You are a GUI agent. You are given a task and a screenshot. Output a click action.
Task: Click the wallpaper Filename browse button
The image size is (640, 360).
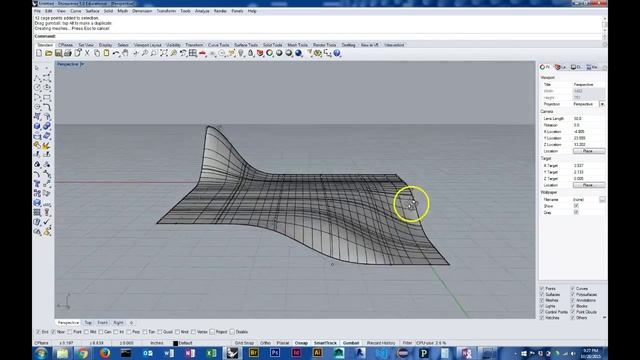click(x=602, y=200)
